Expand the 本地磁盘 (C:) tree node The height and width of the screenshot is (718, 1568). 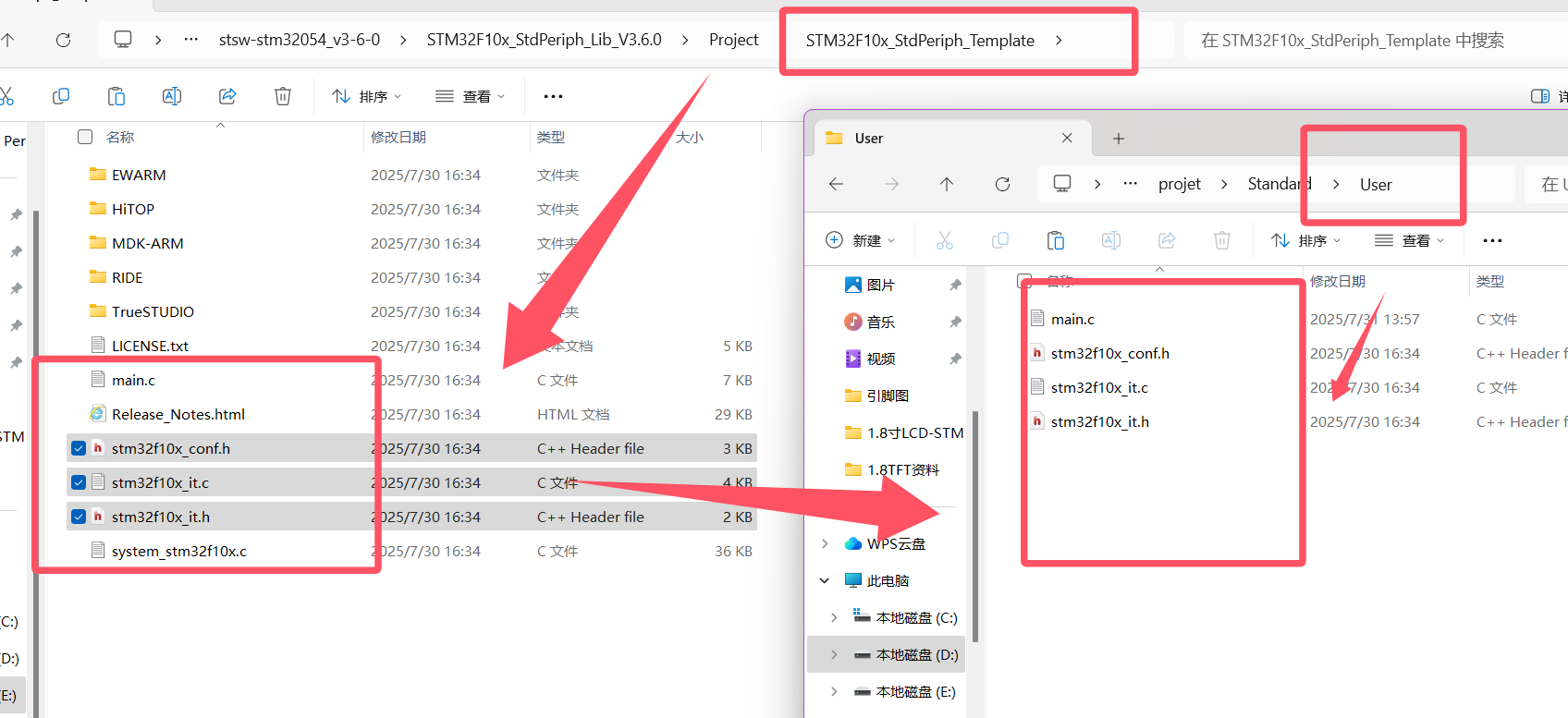coord(834,617)
